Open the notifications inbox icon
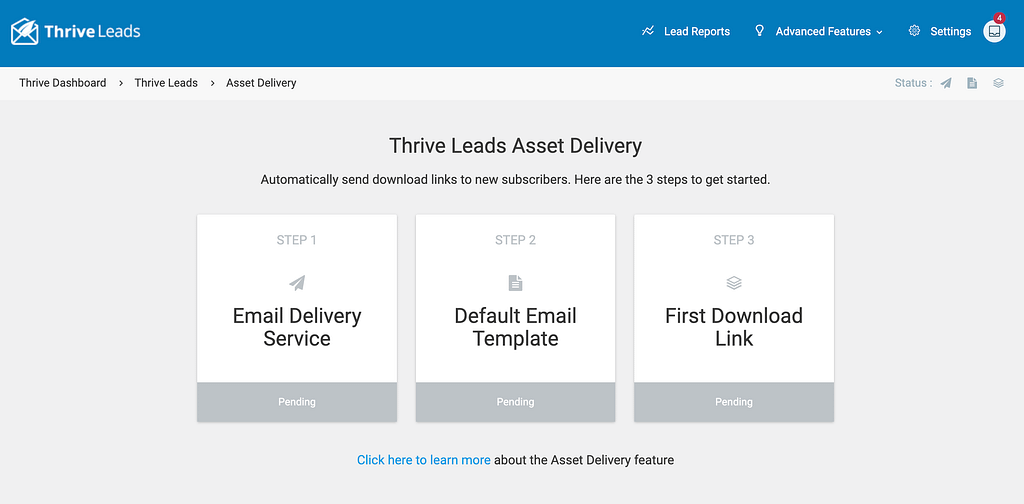 click(x=994, y=32)
